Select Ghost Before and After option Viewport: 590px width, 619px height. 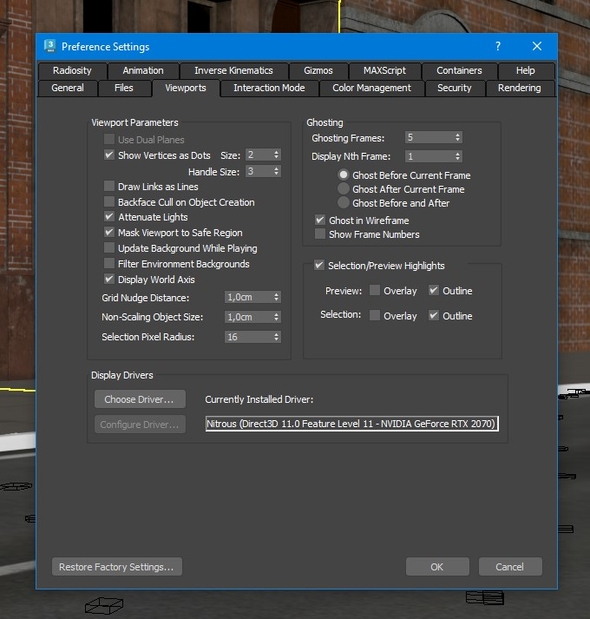pyautogui.click(x=343, y=203)
